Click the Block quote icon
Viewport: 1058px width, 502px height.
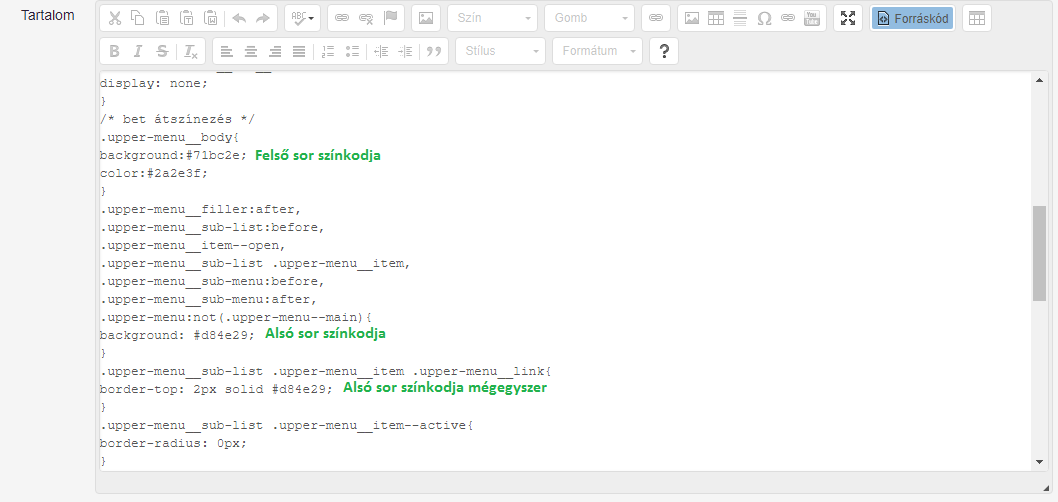tap(434, 51)
